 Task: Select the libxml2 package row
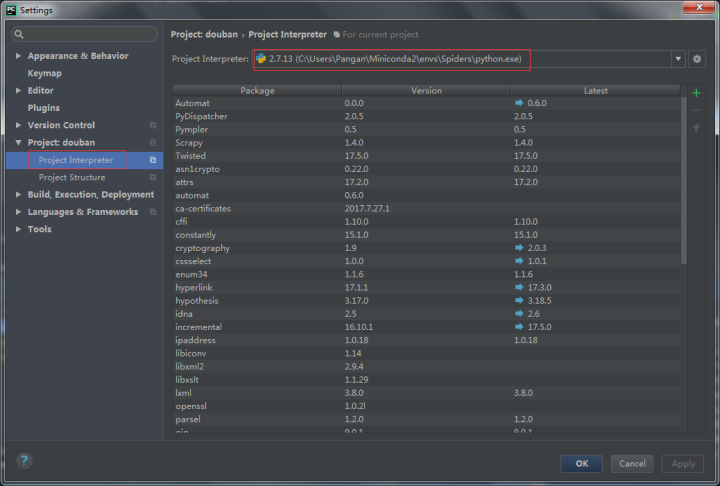pyautogui.click(x=427, y=367)
